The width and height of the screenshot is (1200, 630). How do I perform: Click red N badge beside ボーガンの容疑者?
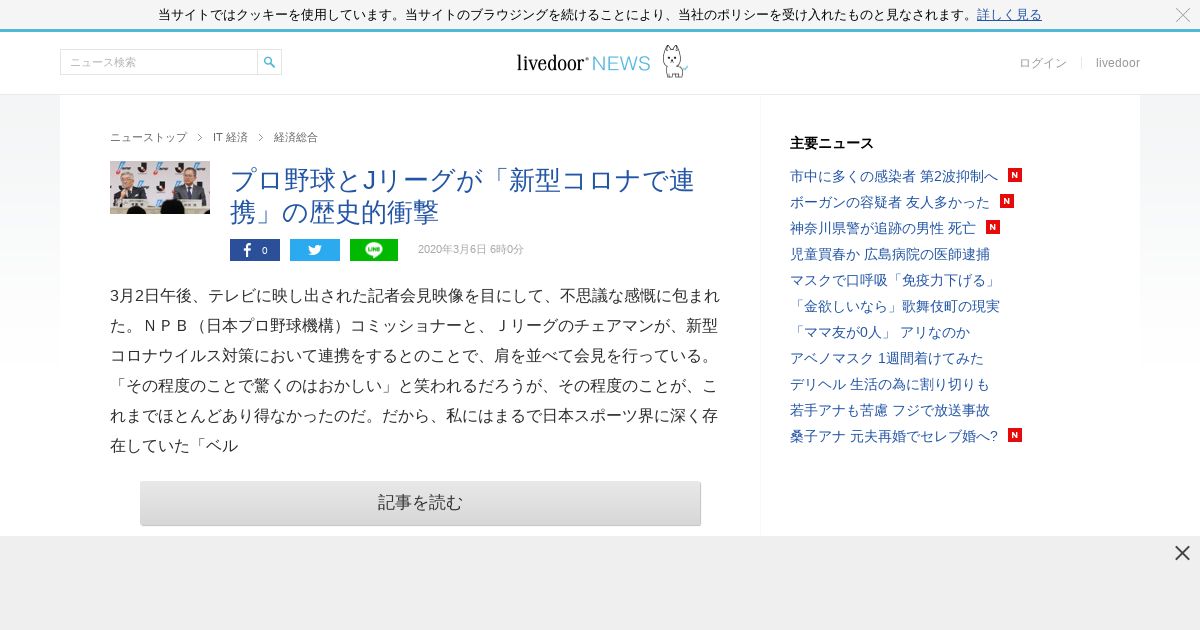click(1007, 201)
